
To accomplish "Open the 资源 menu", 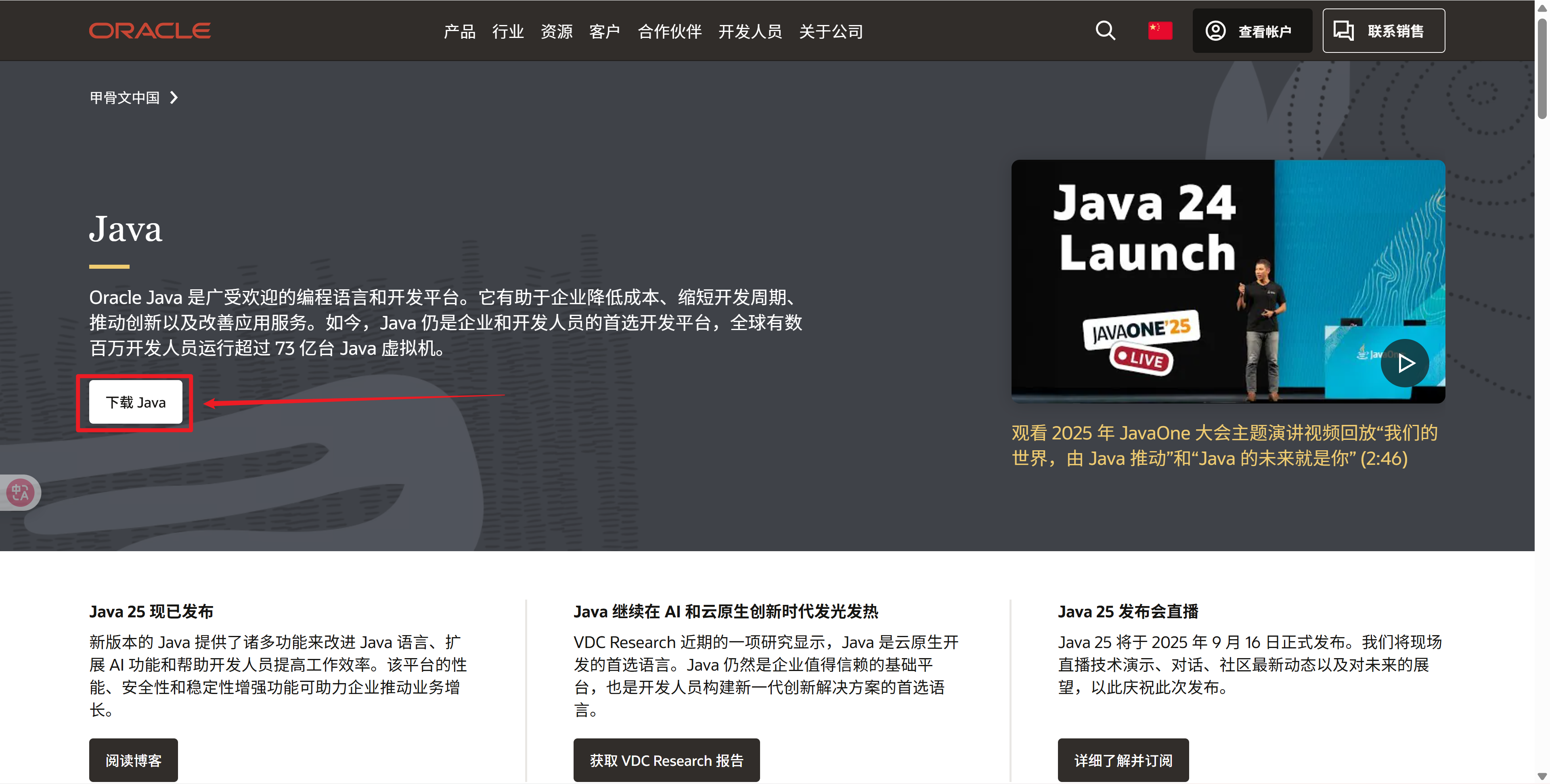I will tap(556, 31).
